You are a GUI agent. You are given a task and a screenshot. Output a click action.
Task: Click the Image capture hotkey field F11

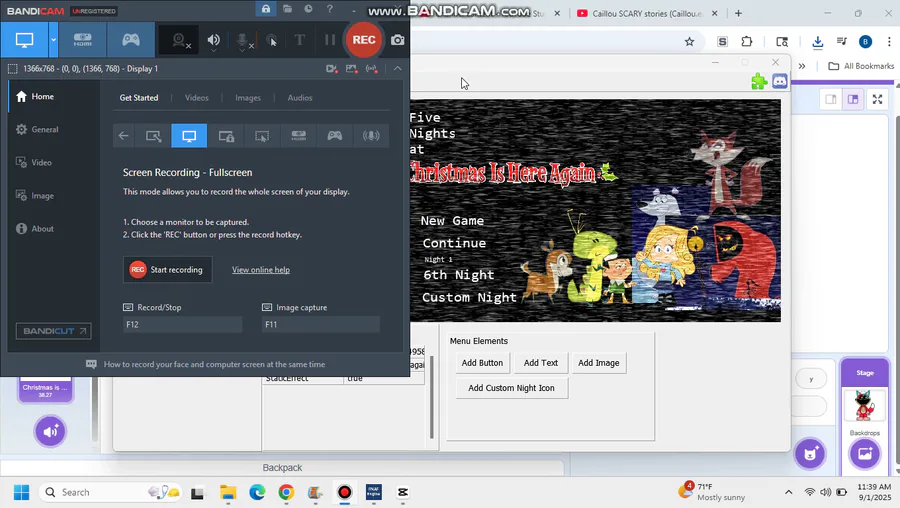[321, 324]
